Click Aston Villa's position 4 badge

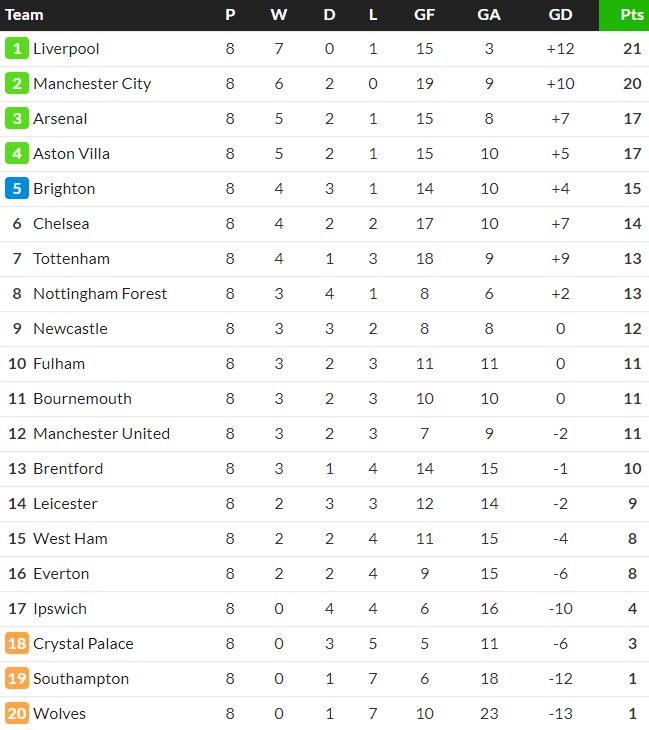pos(16,153)
